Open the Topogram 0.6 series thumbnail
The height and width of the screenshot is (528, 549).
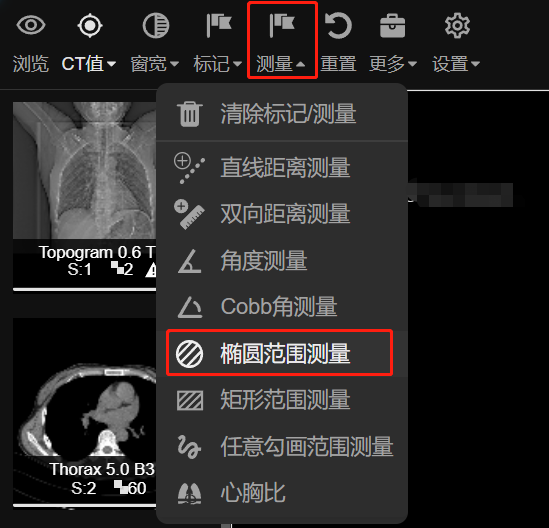84,196
